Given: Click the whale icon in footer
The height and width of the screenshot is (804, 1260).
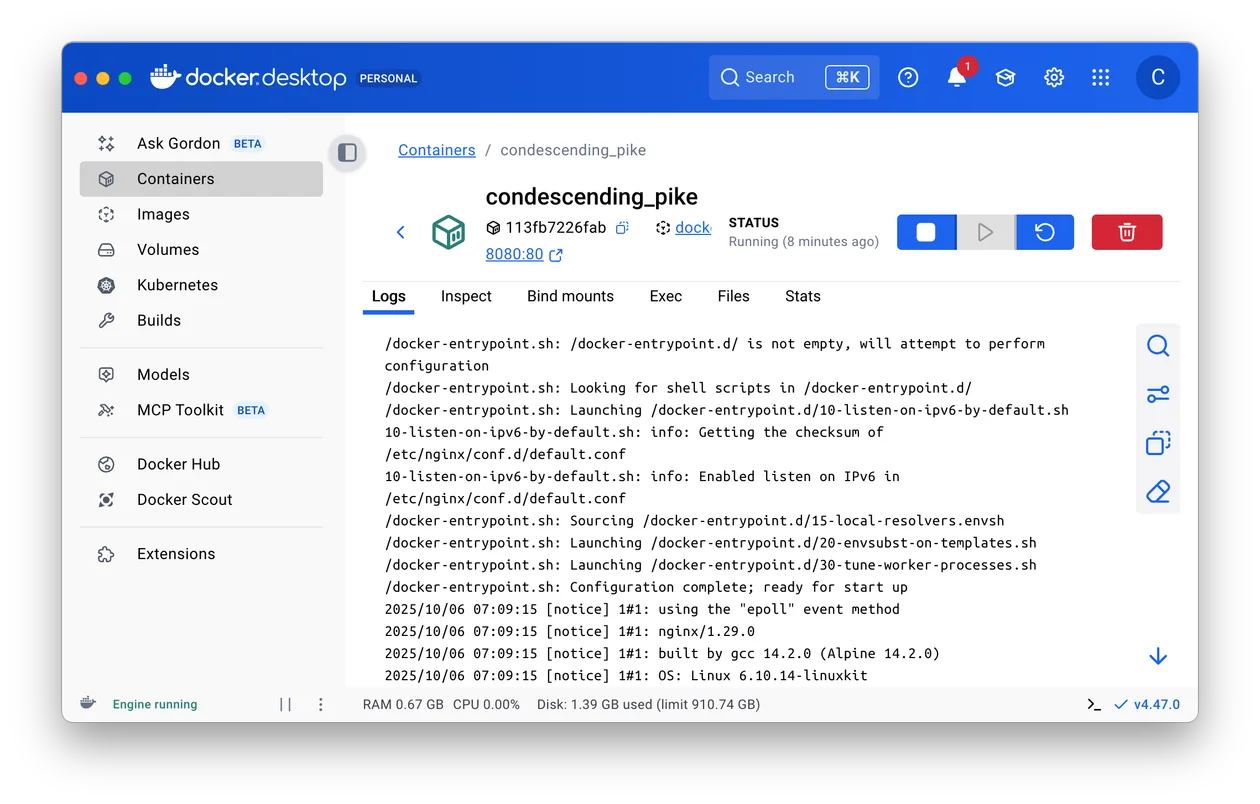Looking at the screenshot, I should [88, 703].
